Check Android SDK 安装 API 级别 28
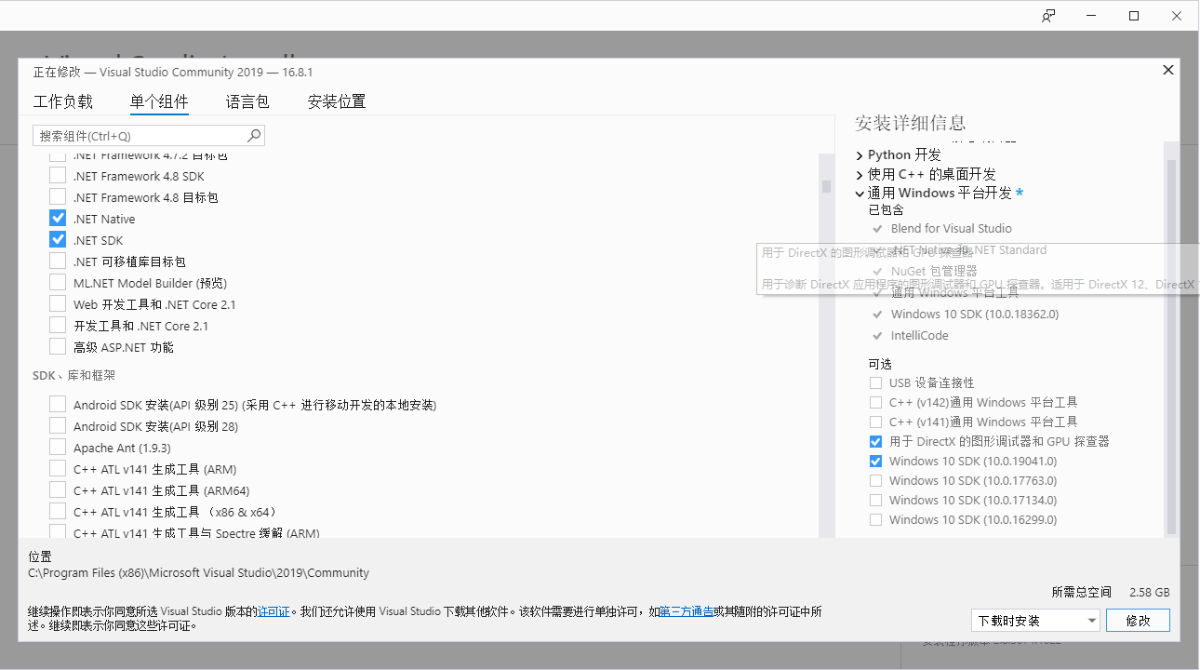 (58, 426)
